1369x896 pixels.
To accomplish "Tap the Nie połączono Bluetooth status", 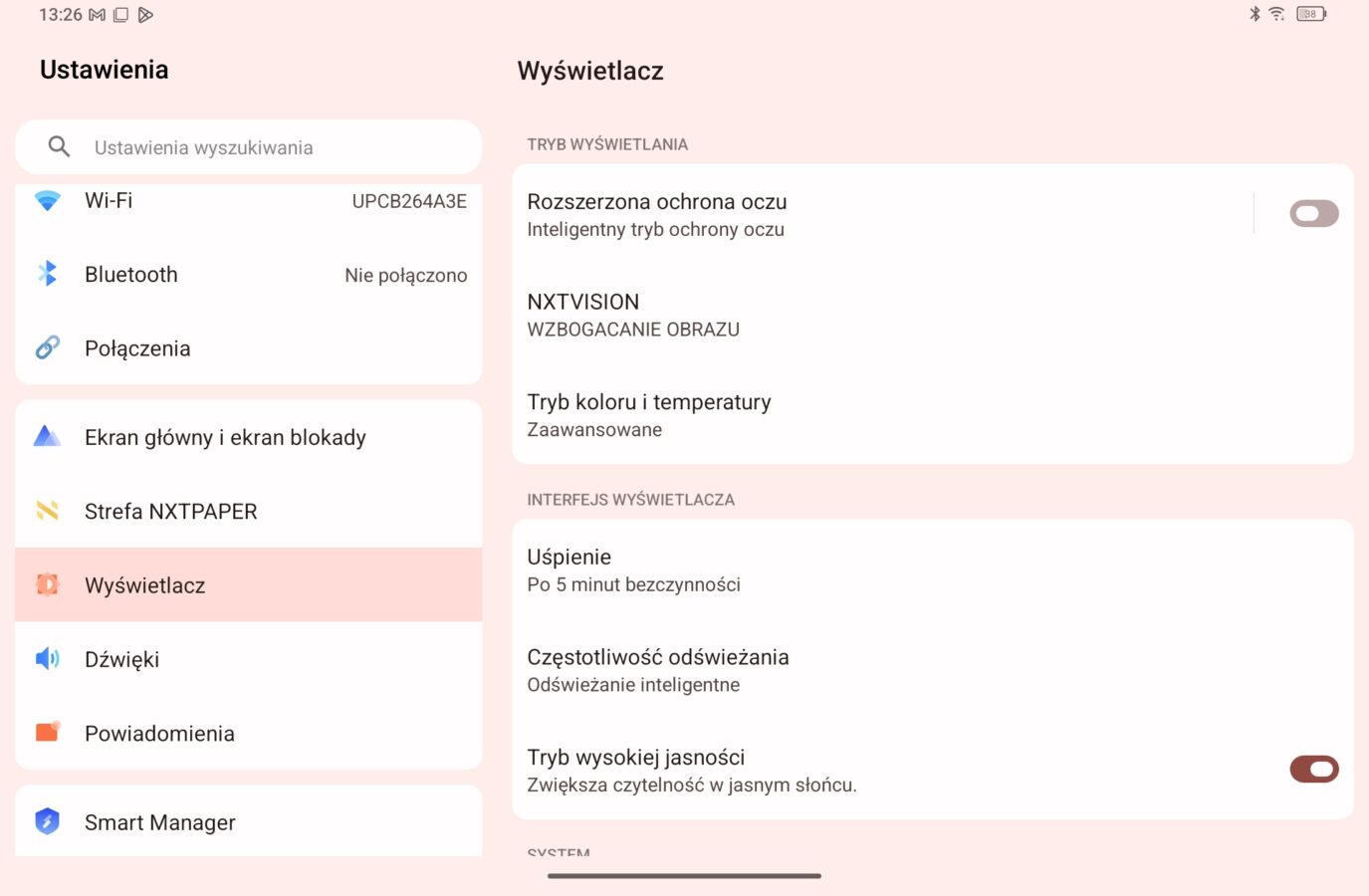I will pos(406,276).
